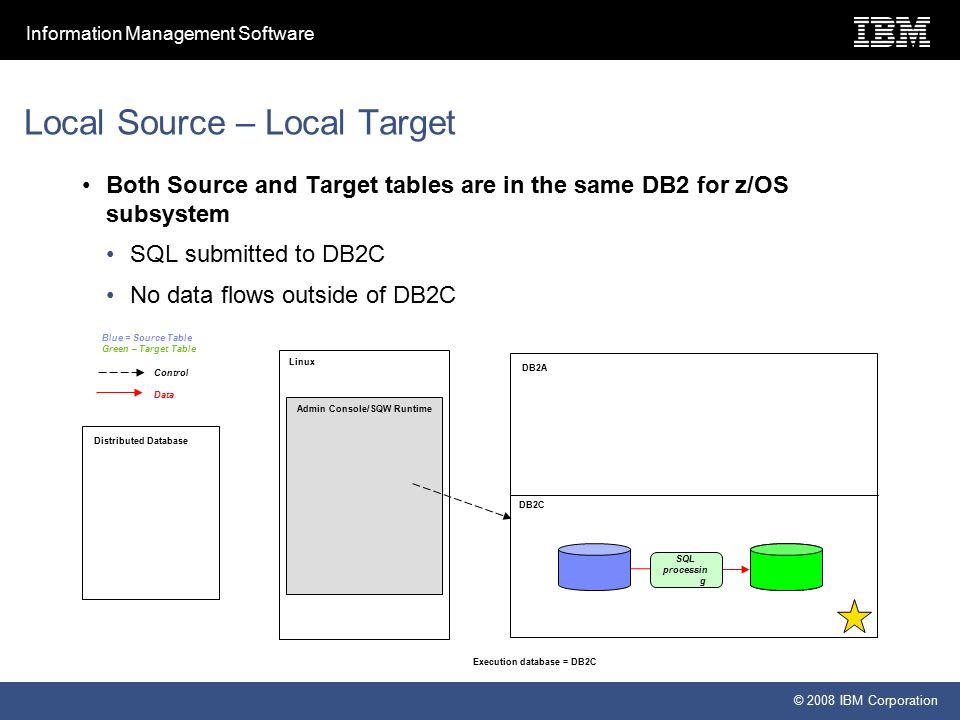
Task: Click the IBM logo in header
Action: tap(891, 32)
